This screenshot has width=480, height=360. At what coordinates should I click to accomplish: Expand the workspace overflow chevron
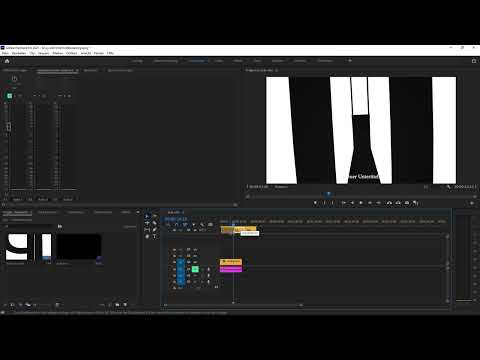click(x=350, y=61)
